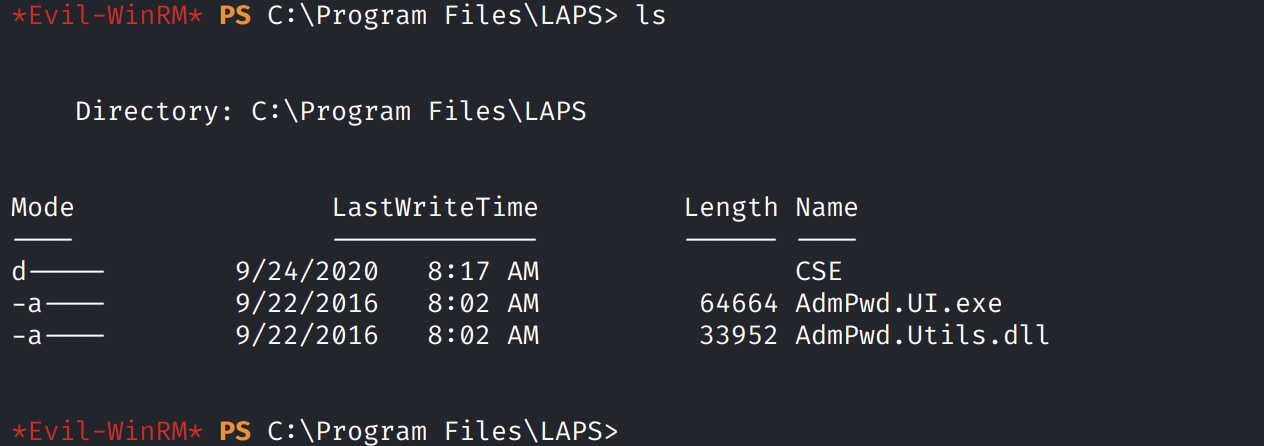Image resolution: width=1264 pixels, height=446 pixels.
Task: Click the file length value 33952
Action: 738,335
